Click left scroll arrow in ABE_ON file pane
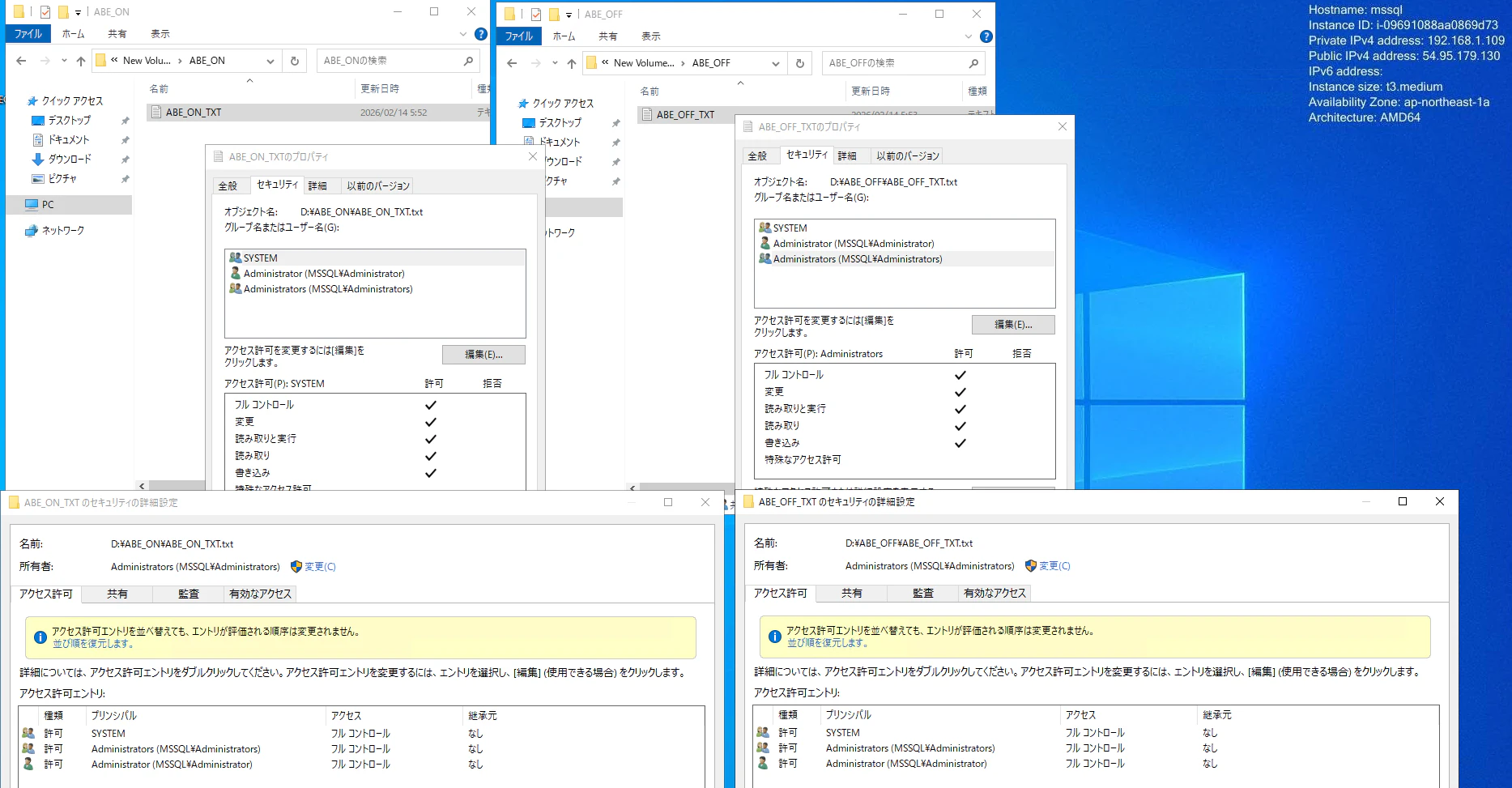 (142, 487)
